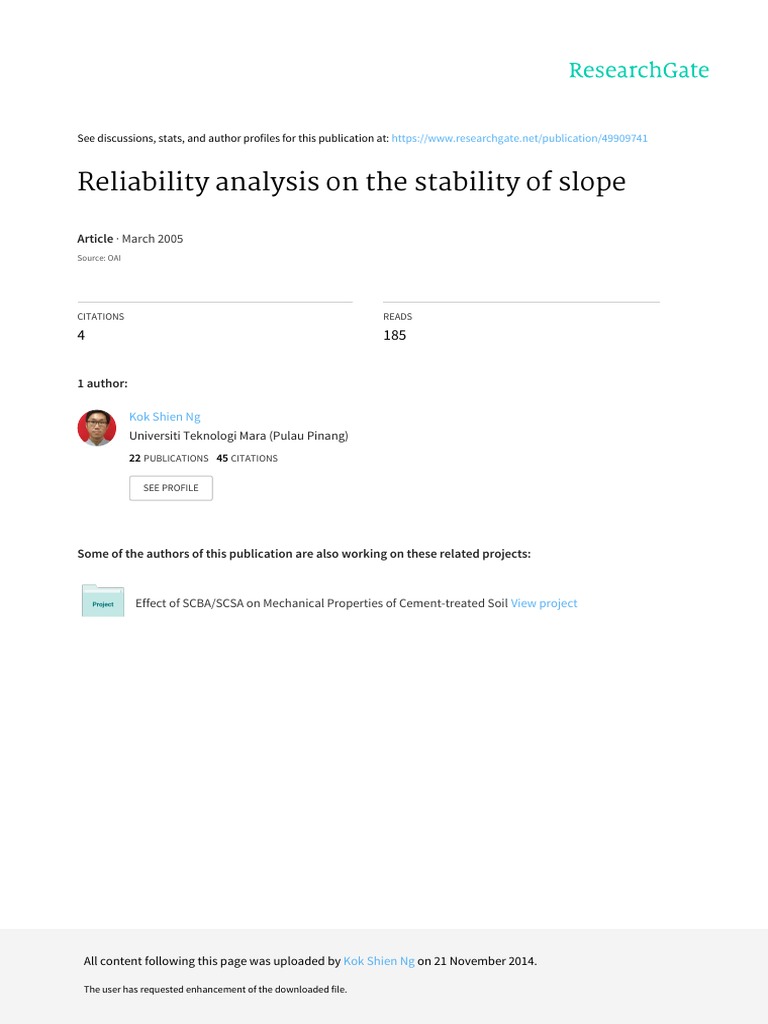The image size is (768, 1024).
Task: Click the Reads value 185
Action: tap(394, 335)
